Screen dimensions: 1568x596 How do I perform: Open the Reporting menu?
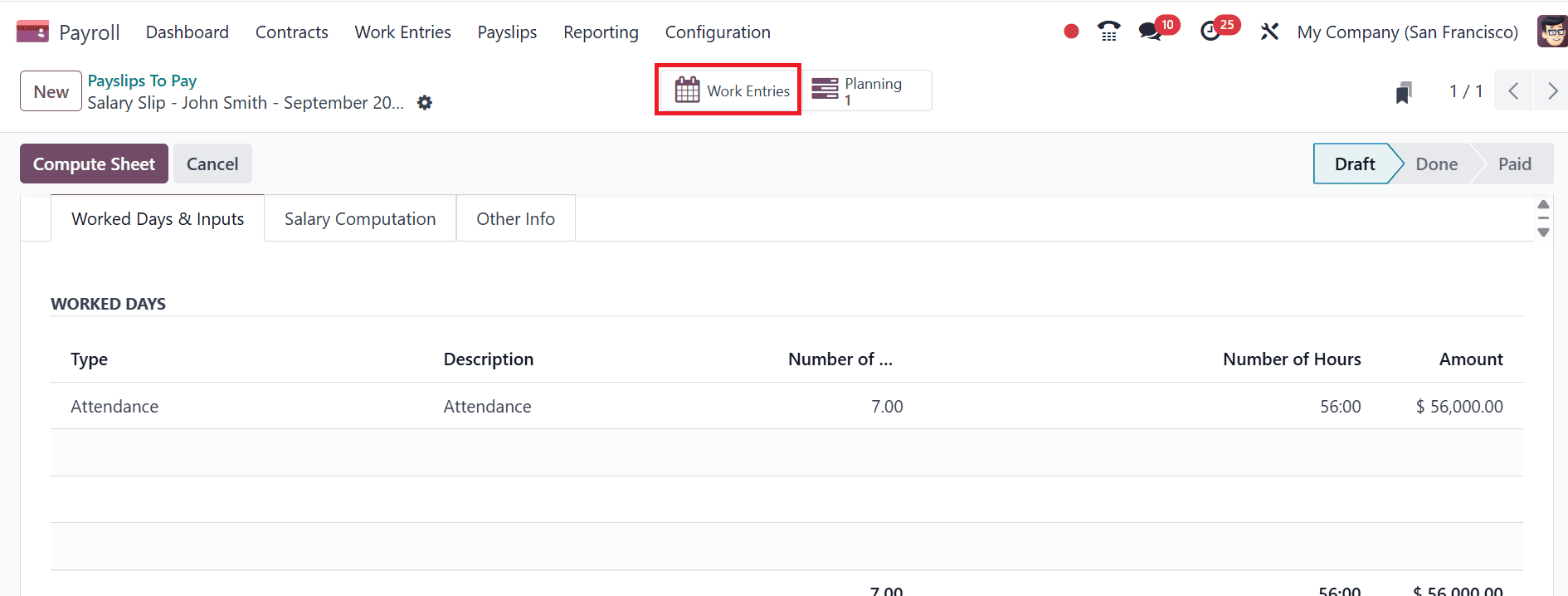tap(601, 32)
